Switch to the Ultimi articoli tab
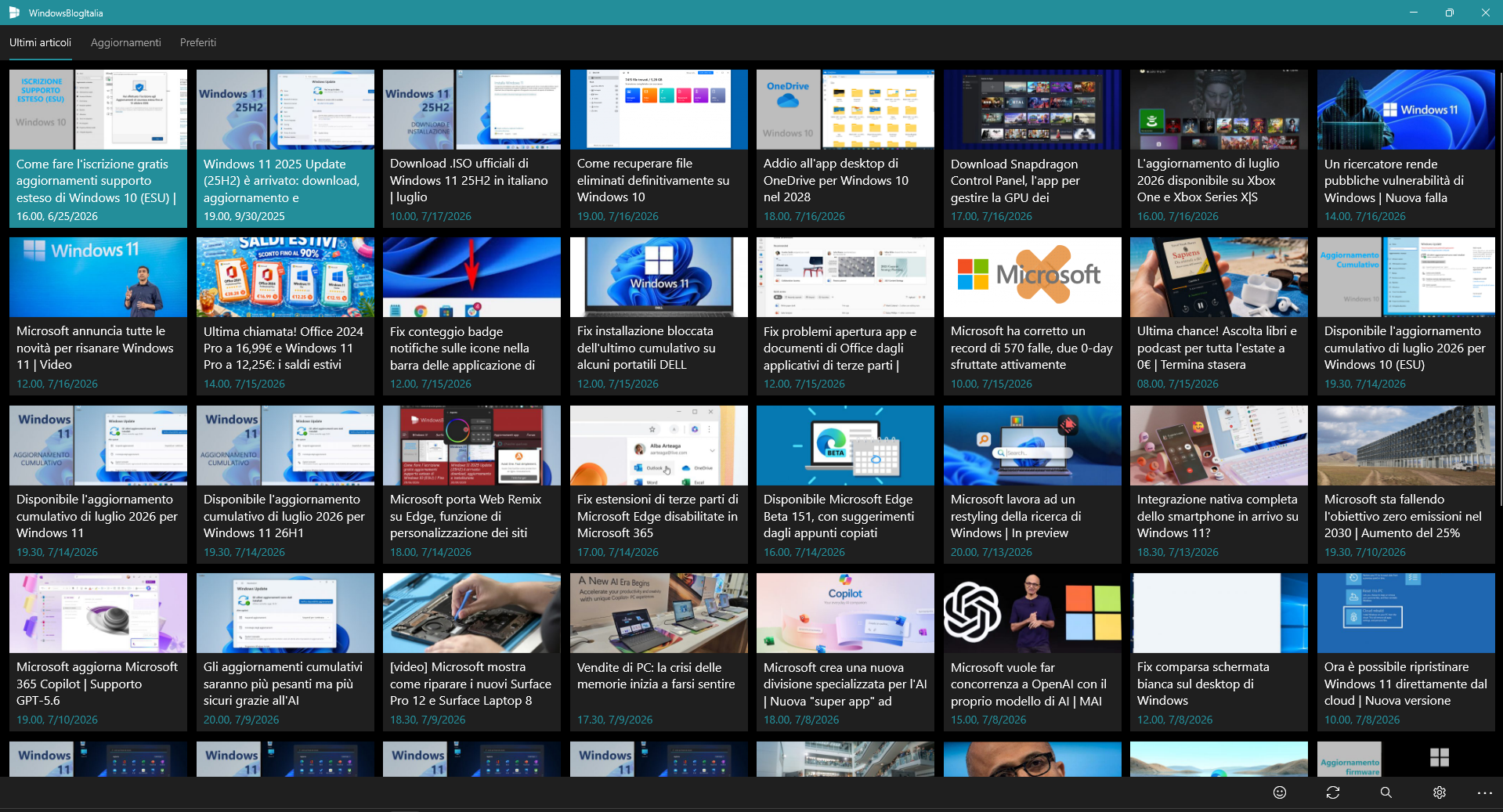The image size is (1503, 812). [40, 42]
